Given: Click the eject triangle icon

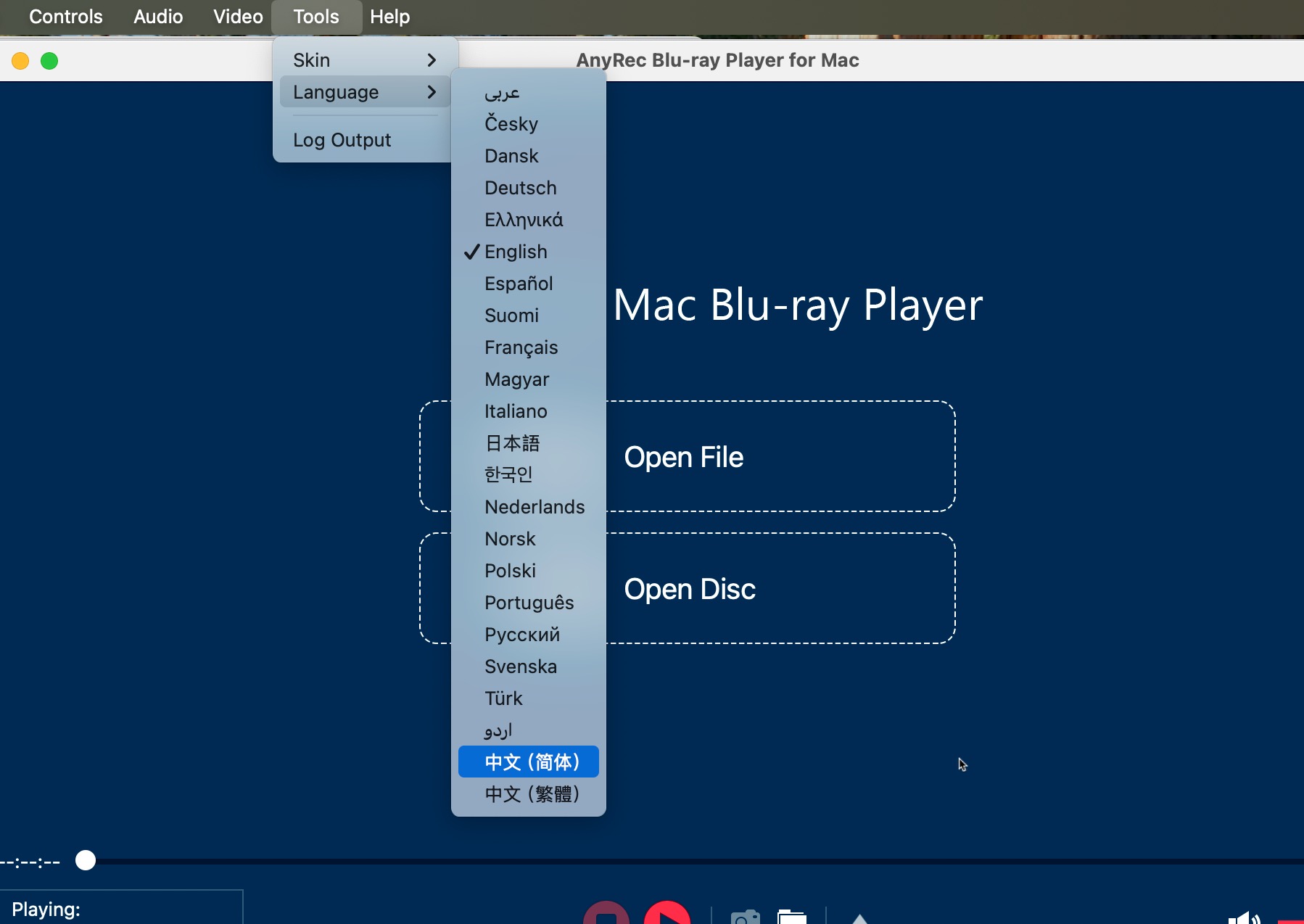Looking at the screenshot, I should coord(859,918).
